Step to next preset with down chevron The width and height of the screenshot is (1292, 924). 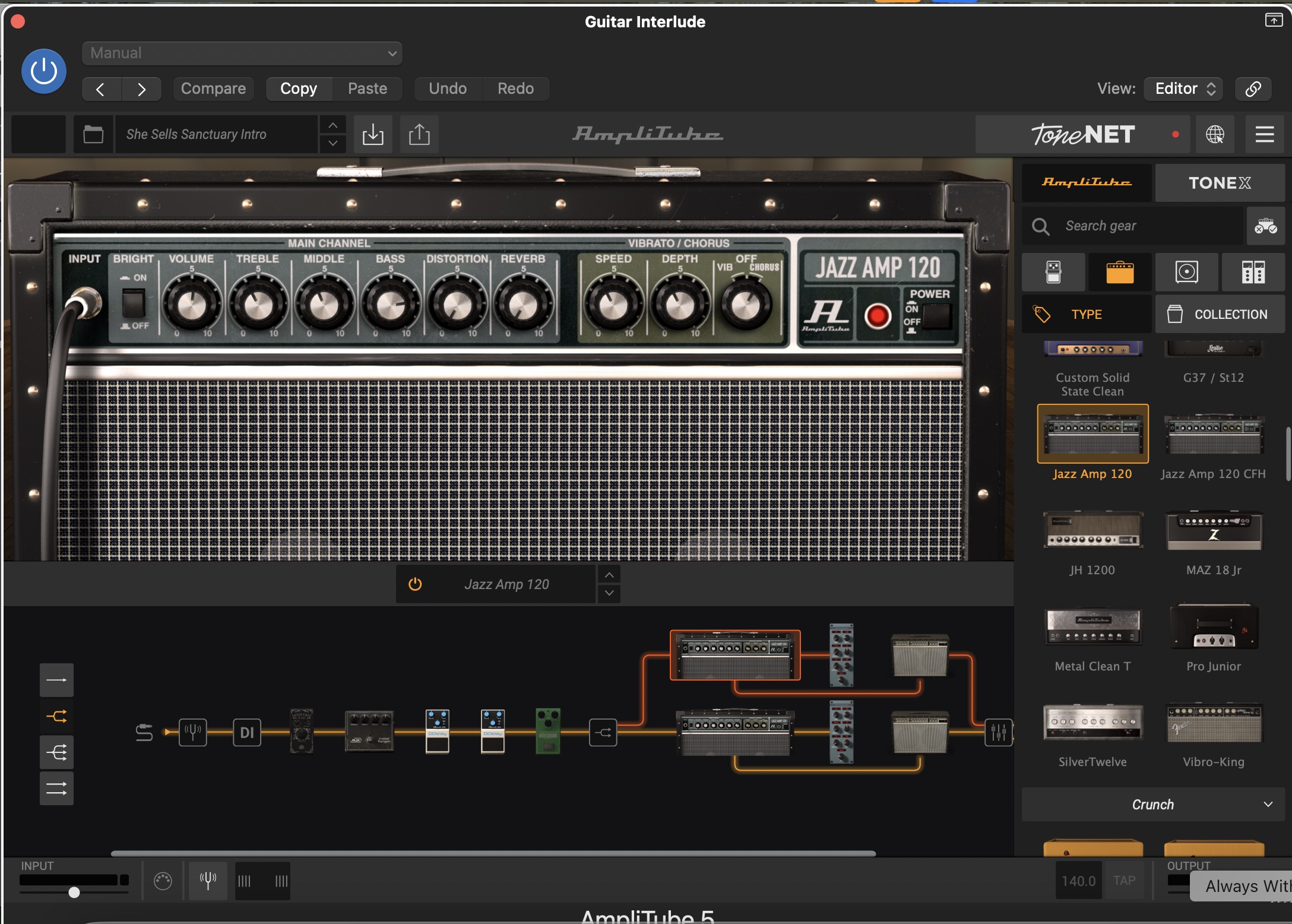click(333, 143)
